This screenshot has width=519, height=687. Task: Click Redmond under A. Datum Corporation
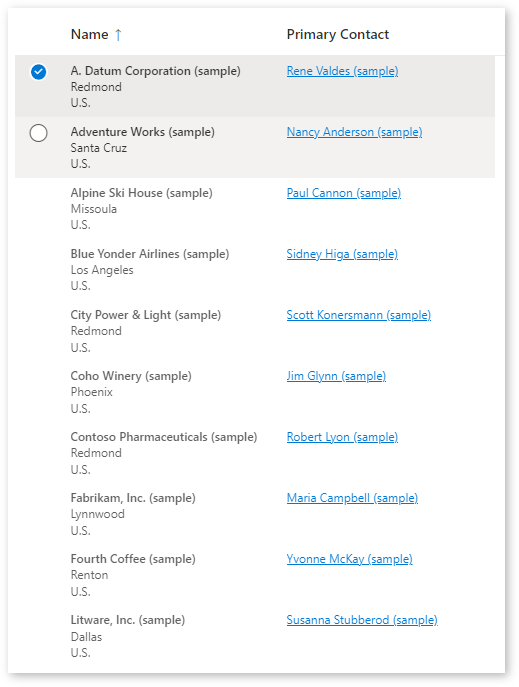click(x=96, y=87)
